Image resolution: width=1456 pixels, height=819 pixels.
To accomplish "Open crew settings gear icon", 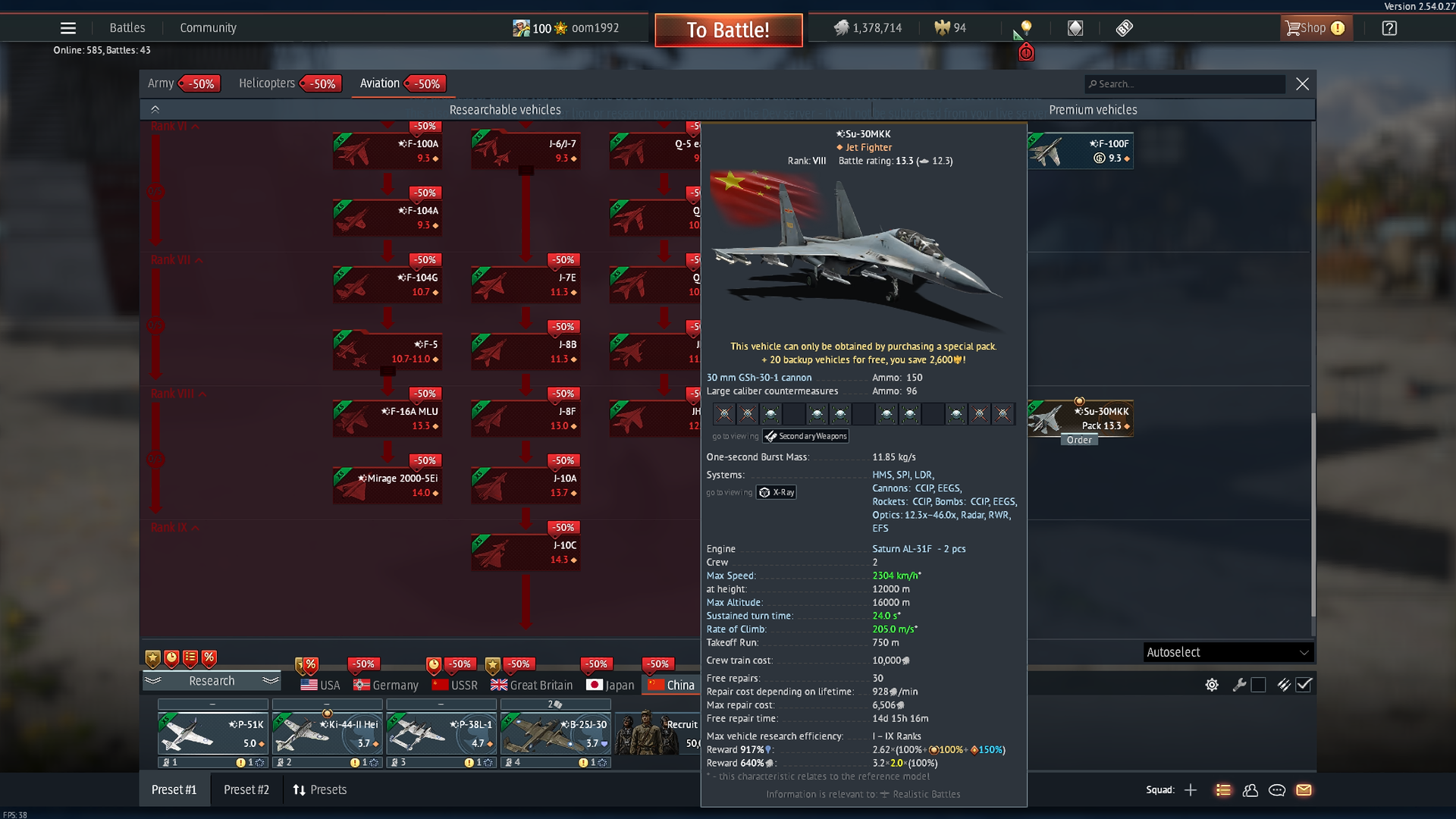I will (1212, 685).
